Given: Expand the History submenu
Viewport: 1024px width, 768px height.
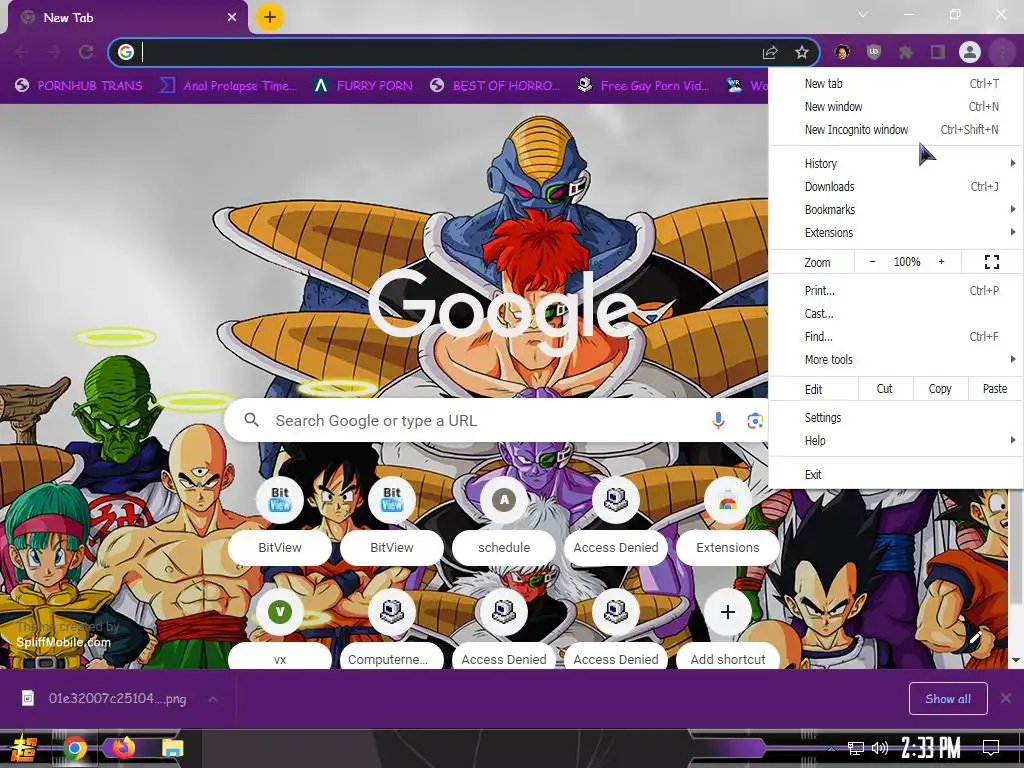Looking at the screenshot, I should pyautogui.click(x=896, y=163).
